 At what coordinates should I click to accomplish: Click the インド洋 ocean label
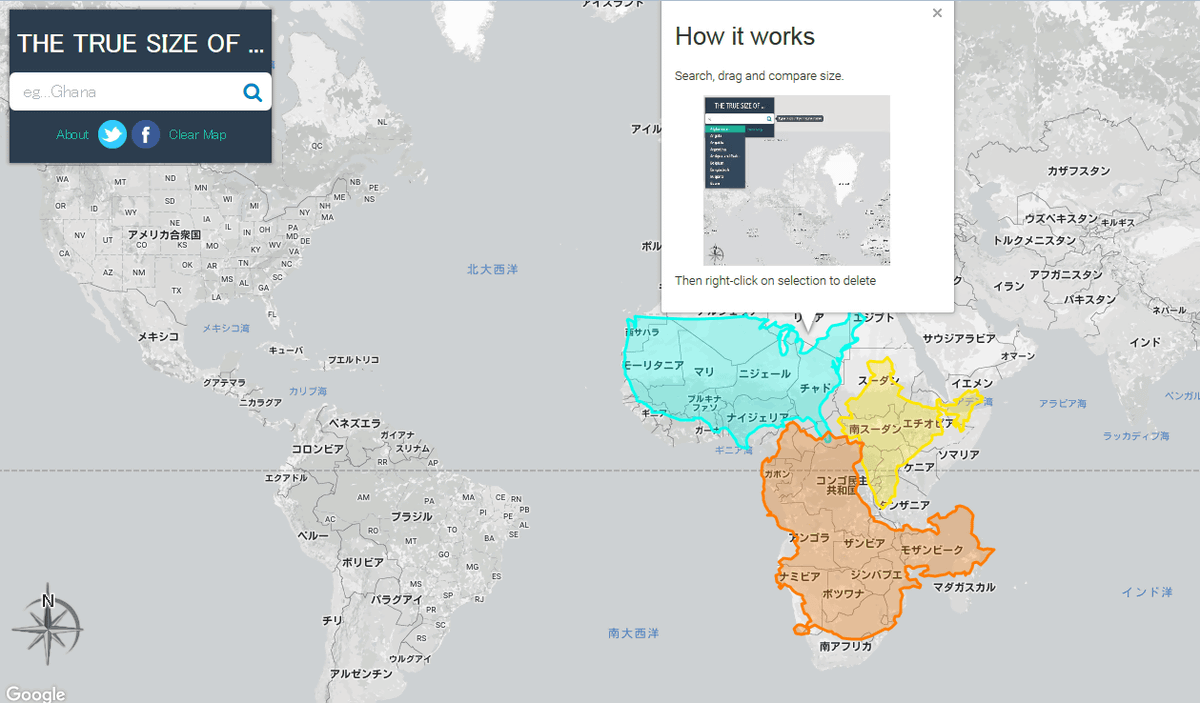tap(1146, 592)
